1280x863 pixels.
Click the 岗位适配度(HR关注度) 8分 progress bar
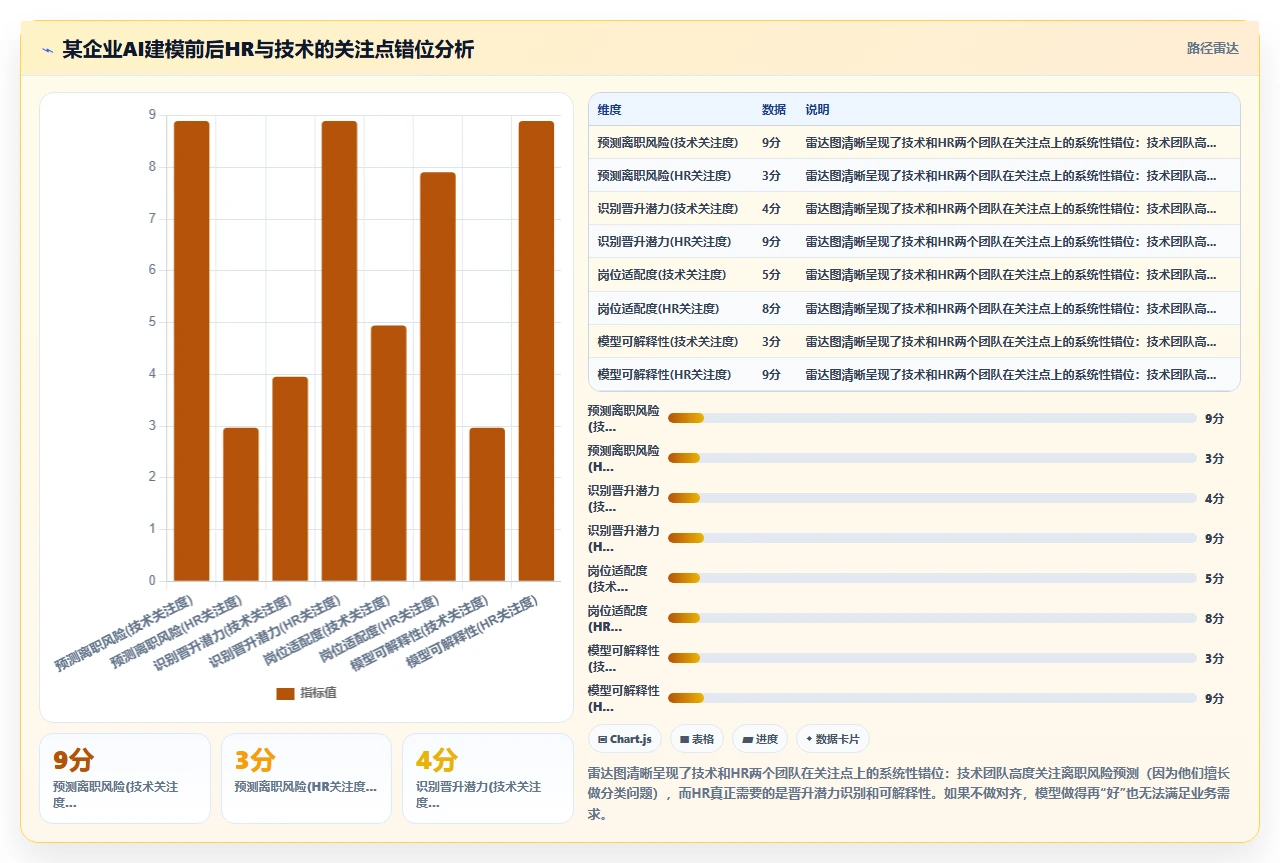point(932,618)
